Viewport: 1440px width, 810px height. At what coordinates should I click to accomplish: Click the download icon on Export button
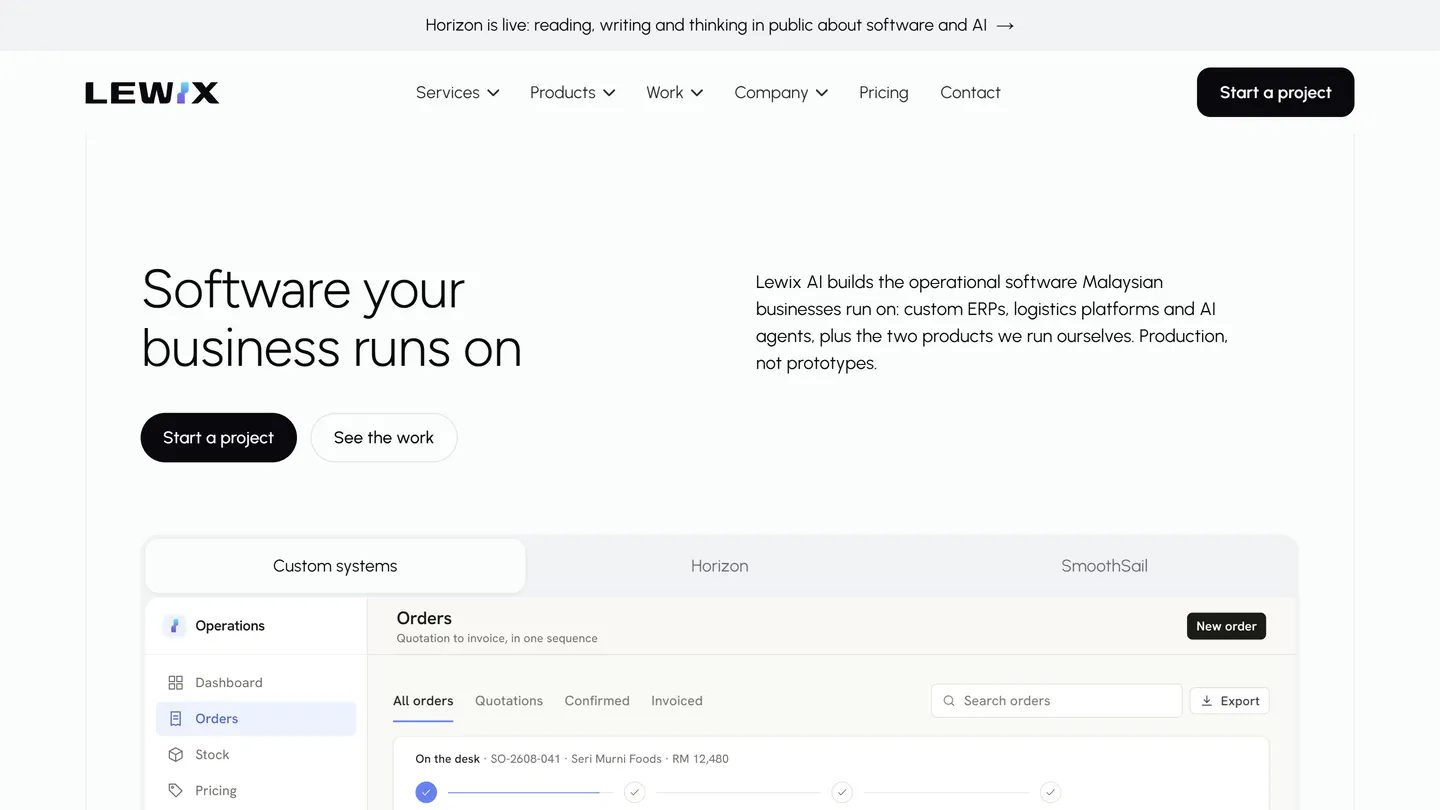1207,701
